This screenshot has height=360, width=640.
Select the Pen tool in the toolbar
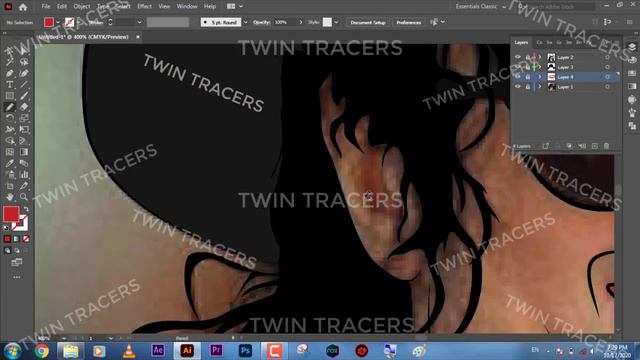tap(10, 73)
